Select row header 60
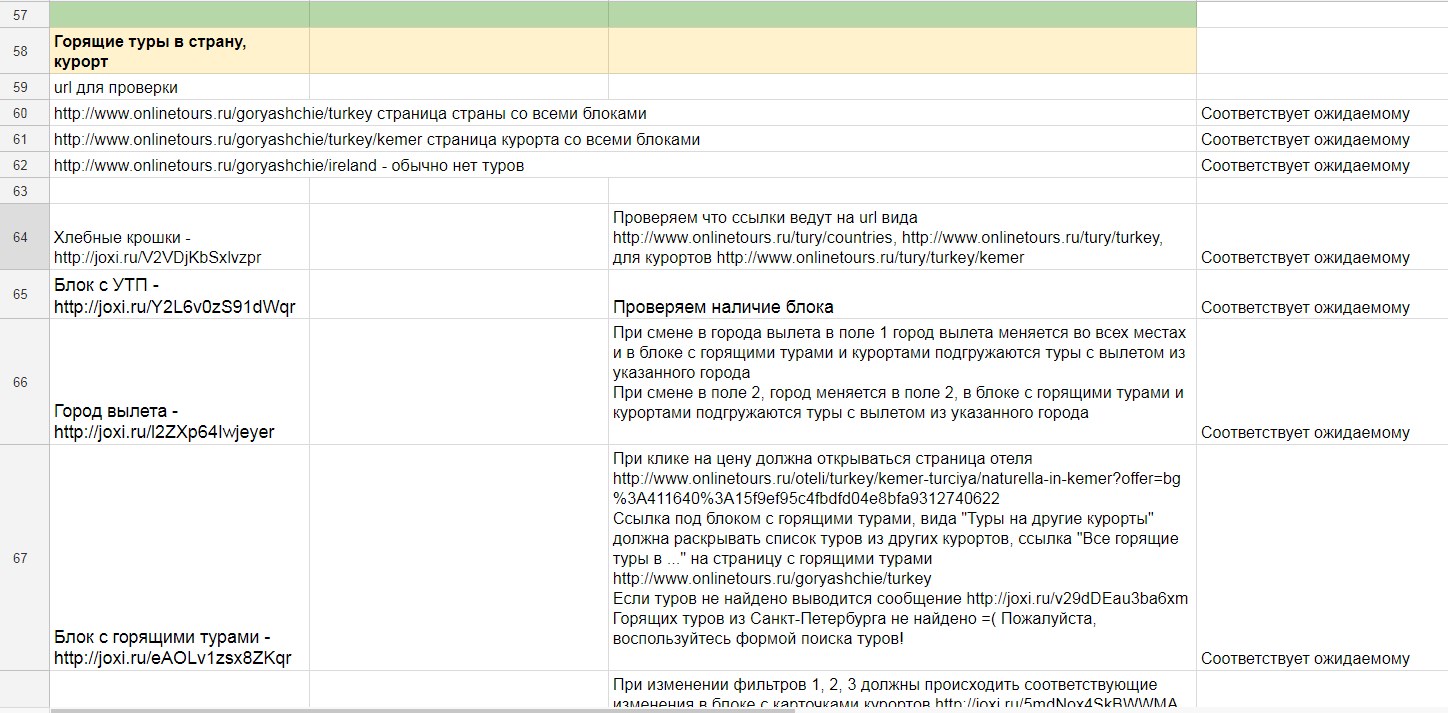This screenshot has width=1448, height=713. 24,113
